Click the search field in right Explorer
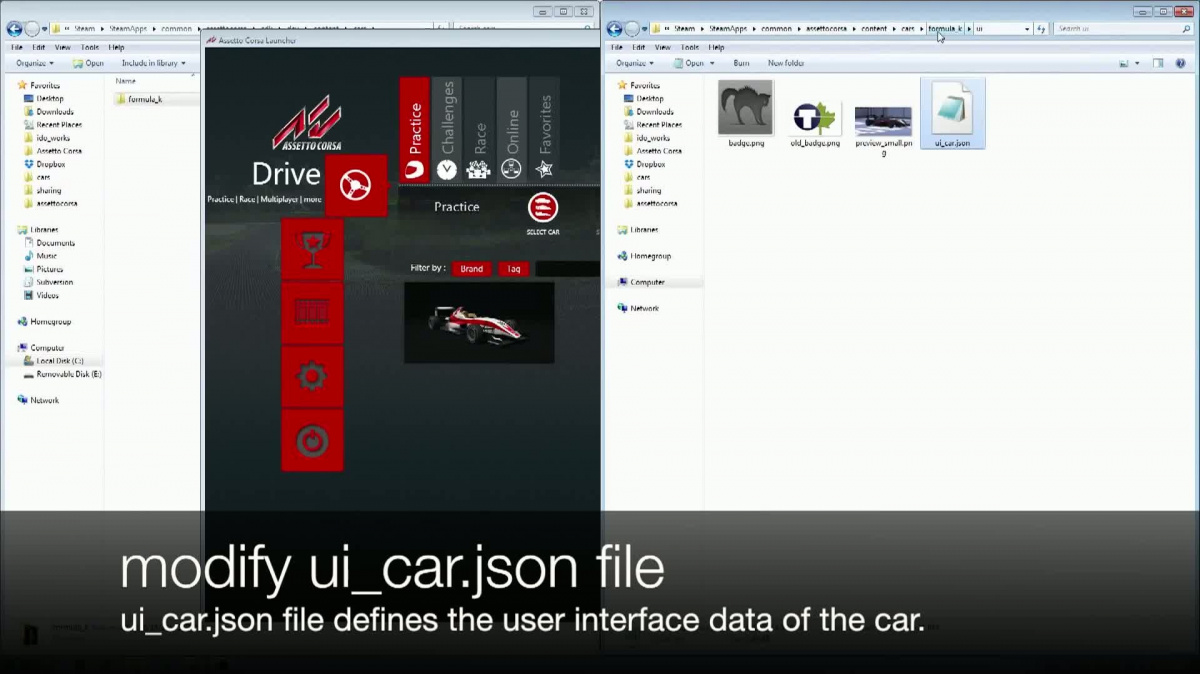Screen dimensions: 1200x674 1118,29
